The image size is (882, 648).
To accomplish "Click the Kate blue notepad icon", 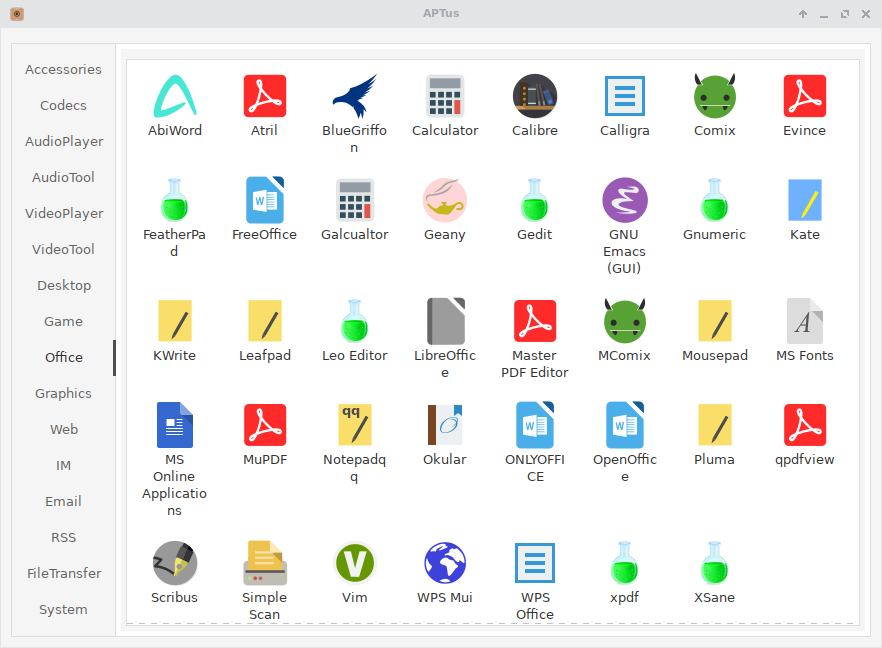I will click(804, 200).
